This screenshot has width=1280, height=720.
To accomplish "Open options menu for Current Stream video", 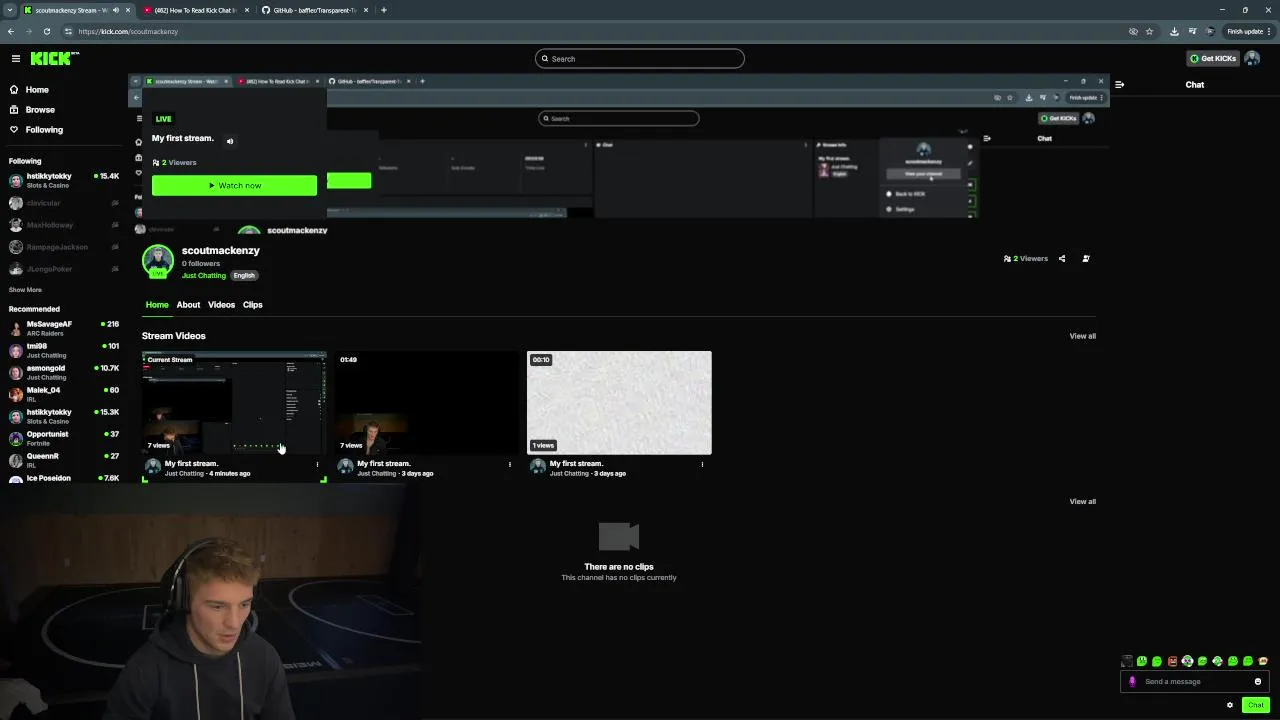I will 317,464.
